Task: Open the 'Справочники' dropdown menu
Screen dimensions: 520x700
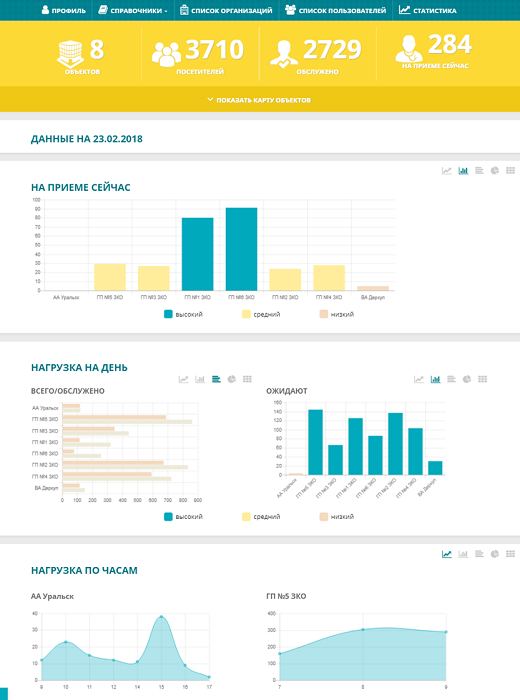Action: (x=132, y=10)
